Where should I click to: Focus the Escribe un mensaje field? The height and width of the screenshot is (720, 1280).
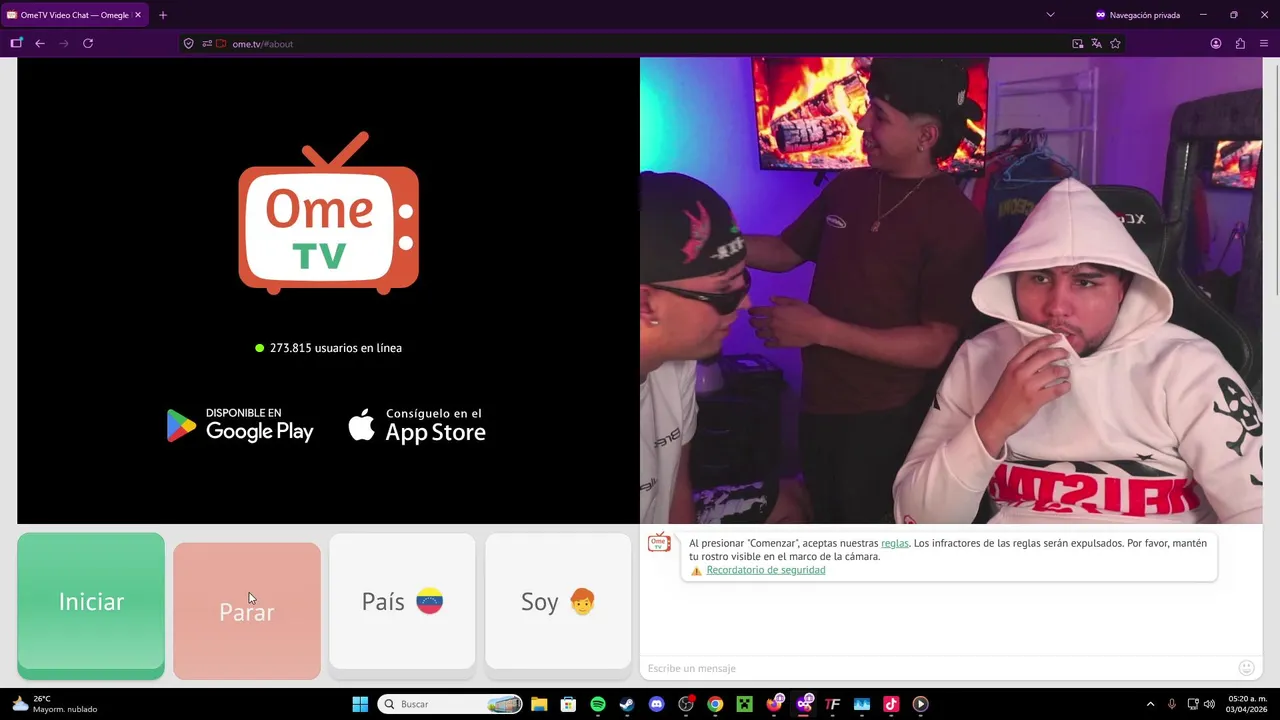point(937,668)
